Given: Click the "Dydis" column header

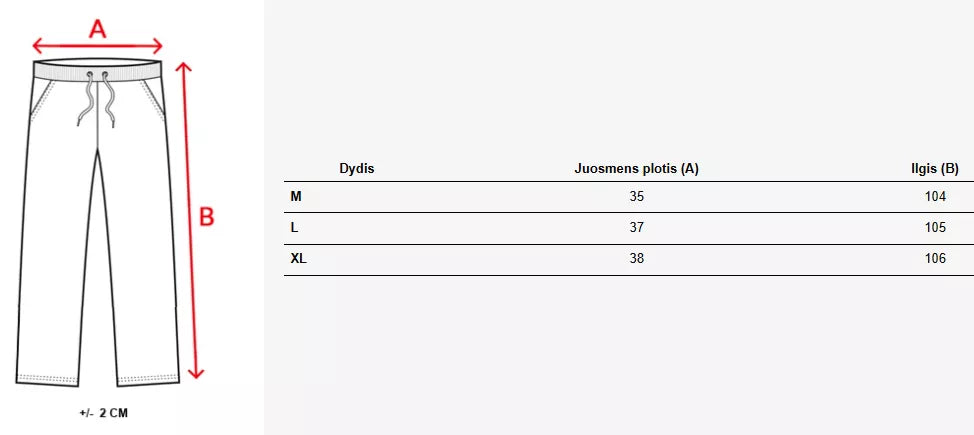Looking at the screenshot, I should tap(357, 169).
